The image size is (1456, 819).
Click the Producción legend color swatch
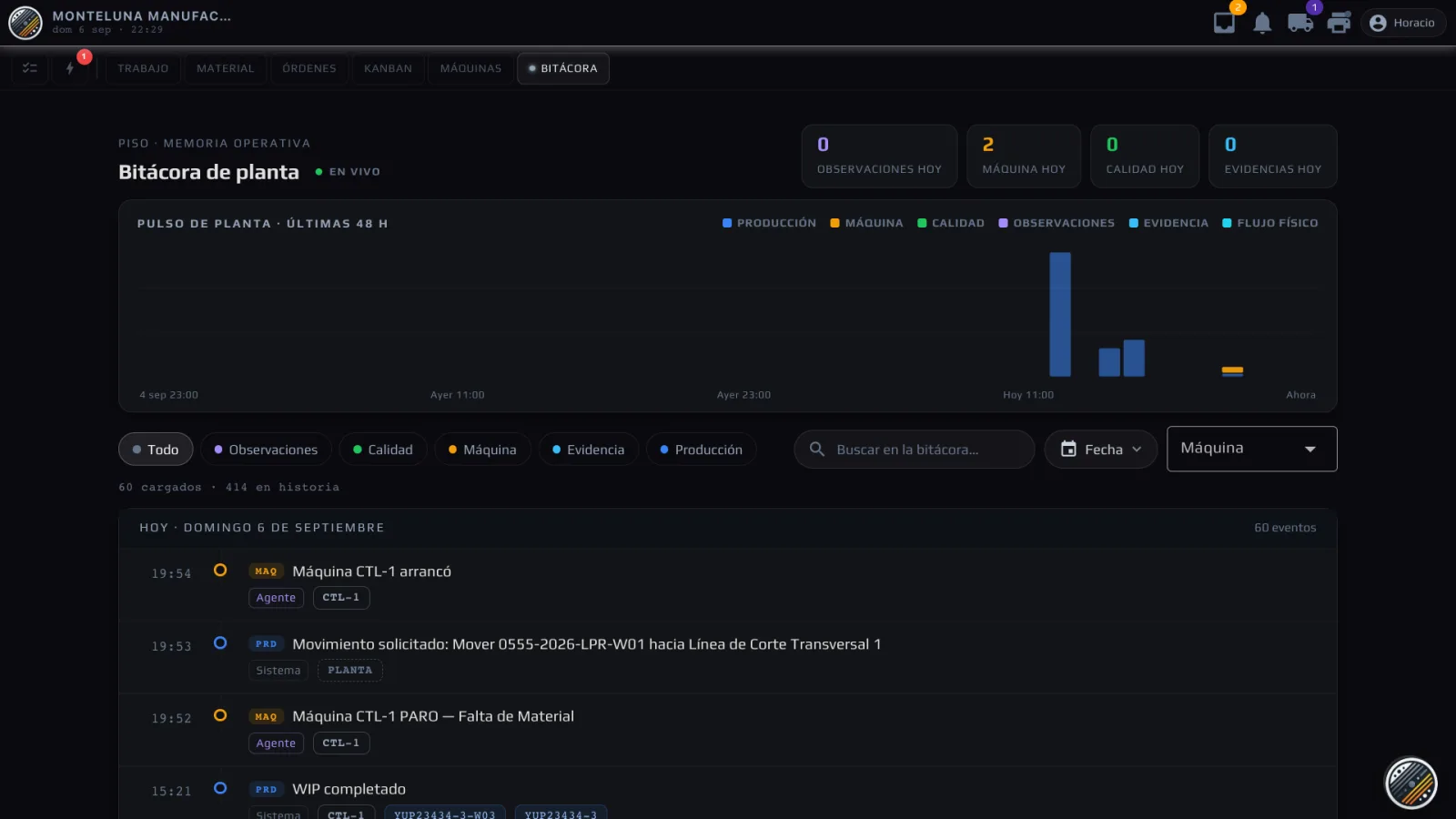(x=727, y=223)
